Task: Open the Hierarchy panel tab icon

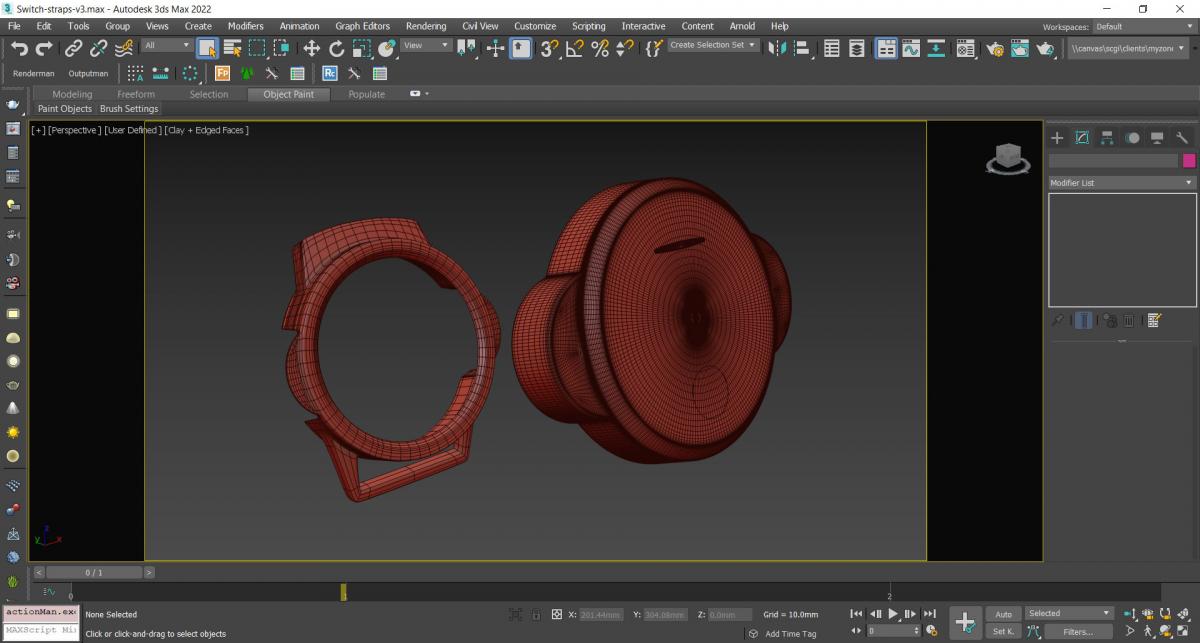Action: coord(1107,138)
